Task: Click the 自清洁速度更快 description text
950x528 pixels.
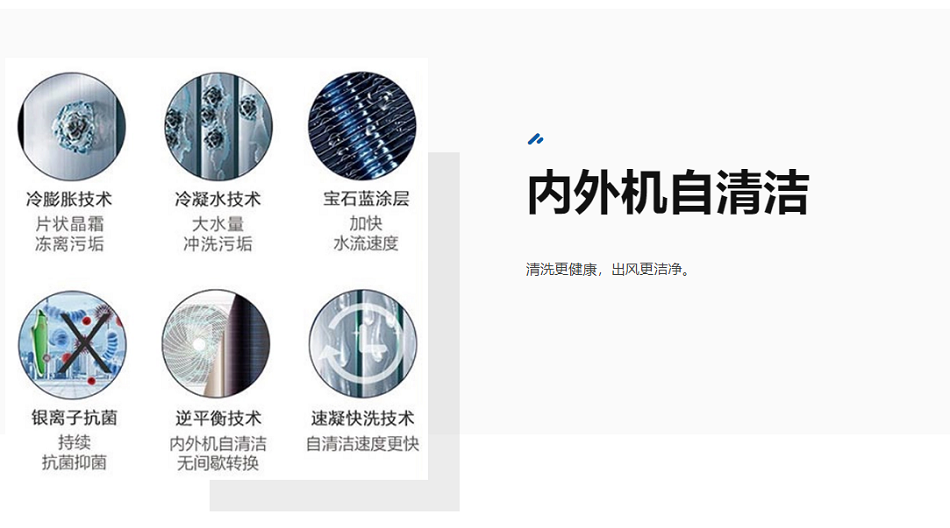Action: point(362,444)
